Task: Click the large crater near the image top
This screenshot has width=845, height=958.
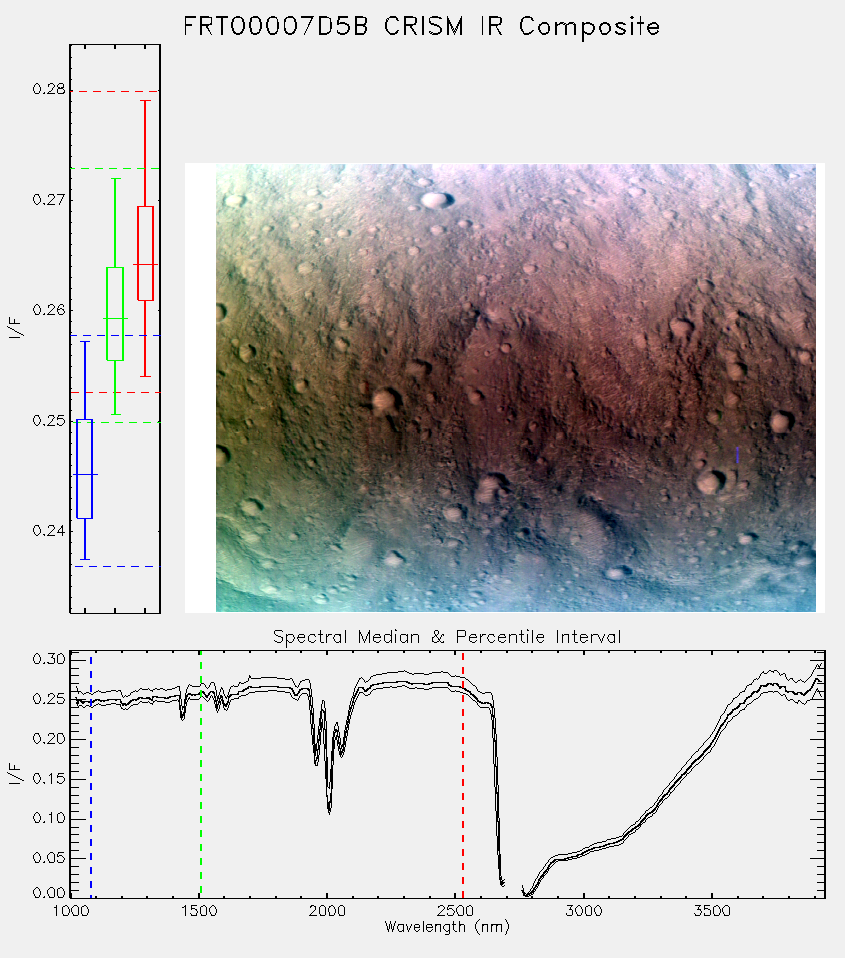Action: pyautogui.click(x=436, y=200)
